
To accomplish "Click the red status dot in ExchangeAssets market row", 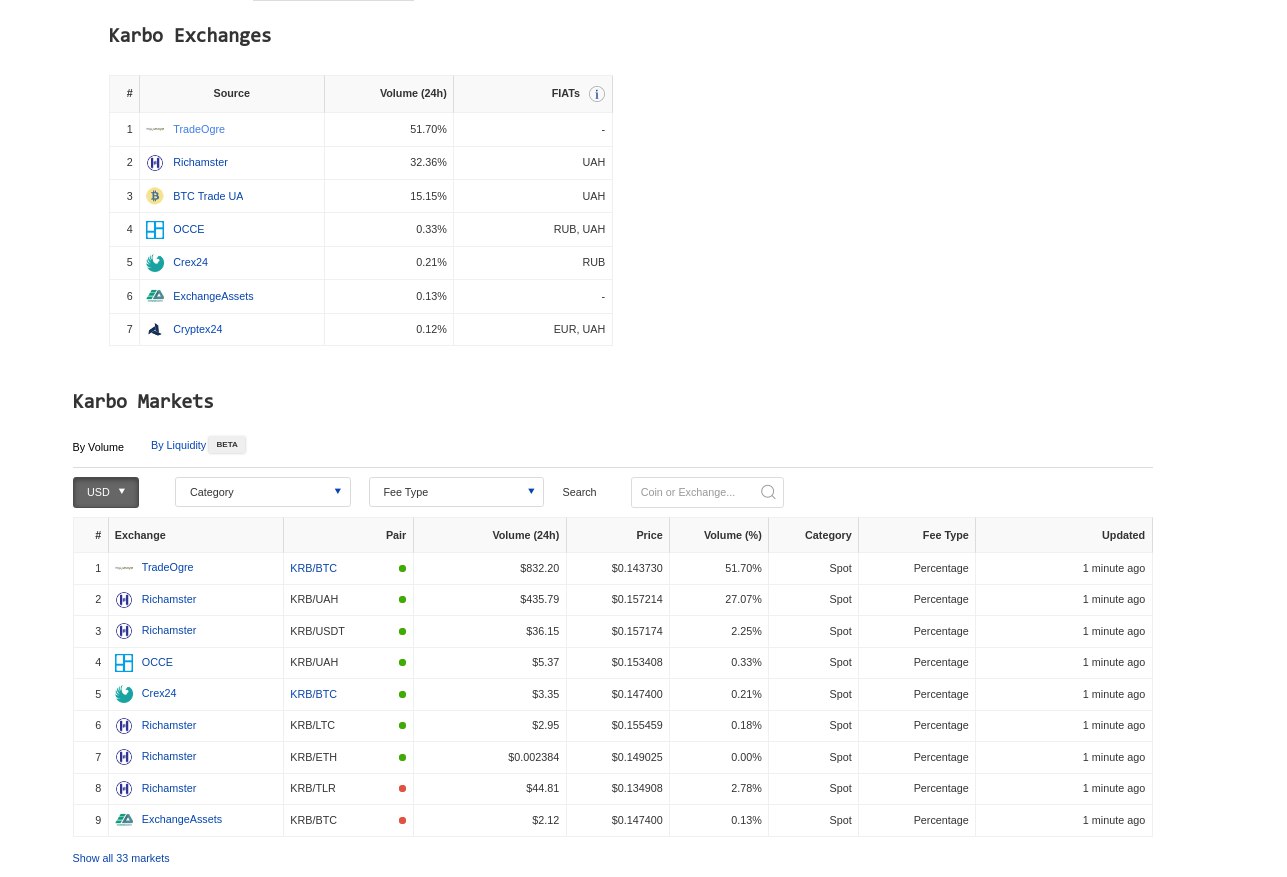I will coord(402,821).
